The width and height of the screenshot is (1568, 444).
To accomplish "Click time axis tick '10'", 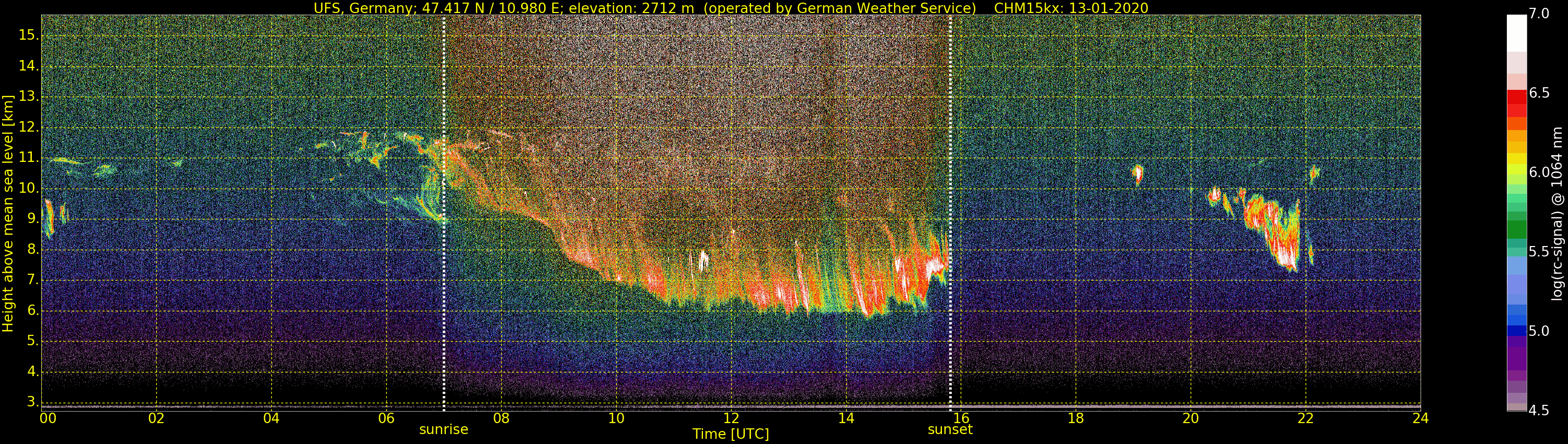I will coord(616,418).
